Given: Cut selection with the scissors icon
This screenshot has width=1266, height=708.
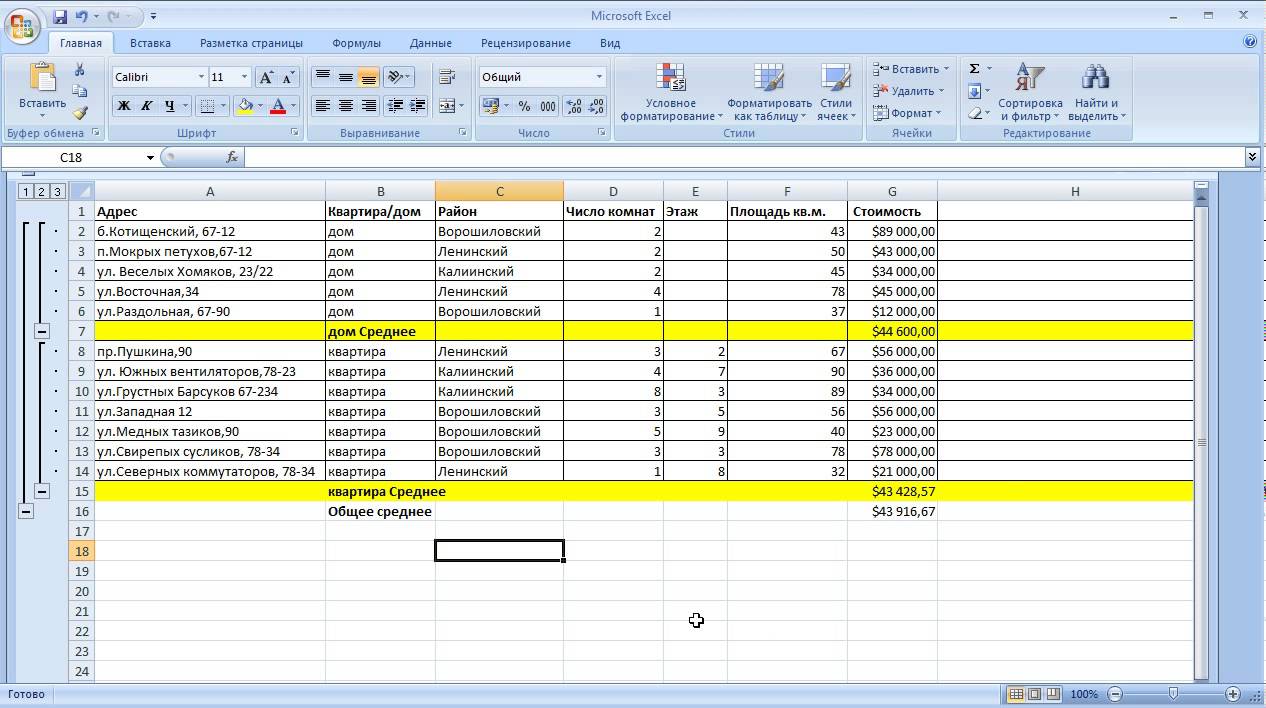Looking at the screenshot, I should tap(80, 70).
